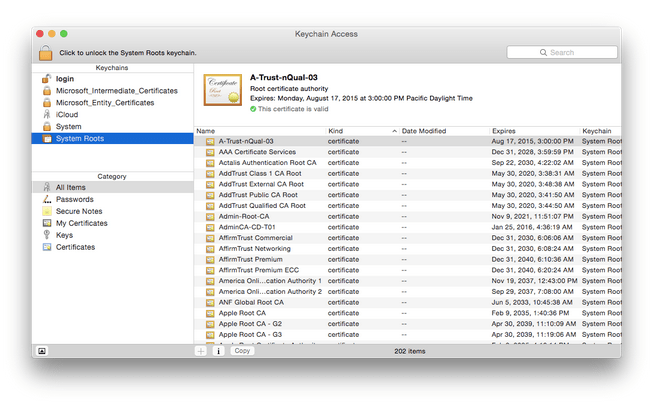Sort by the Date Modified column
The height and width of the screenshot is (406, 651).
pyautogui.click(x=444, y=131)
